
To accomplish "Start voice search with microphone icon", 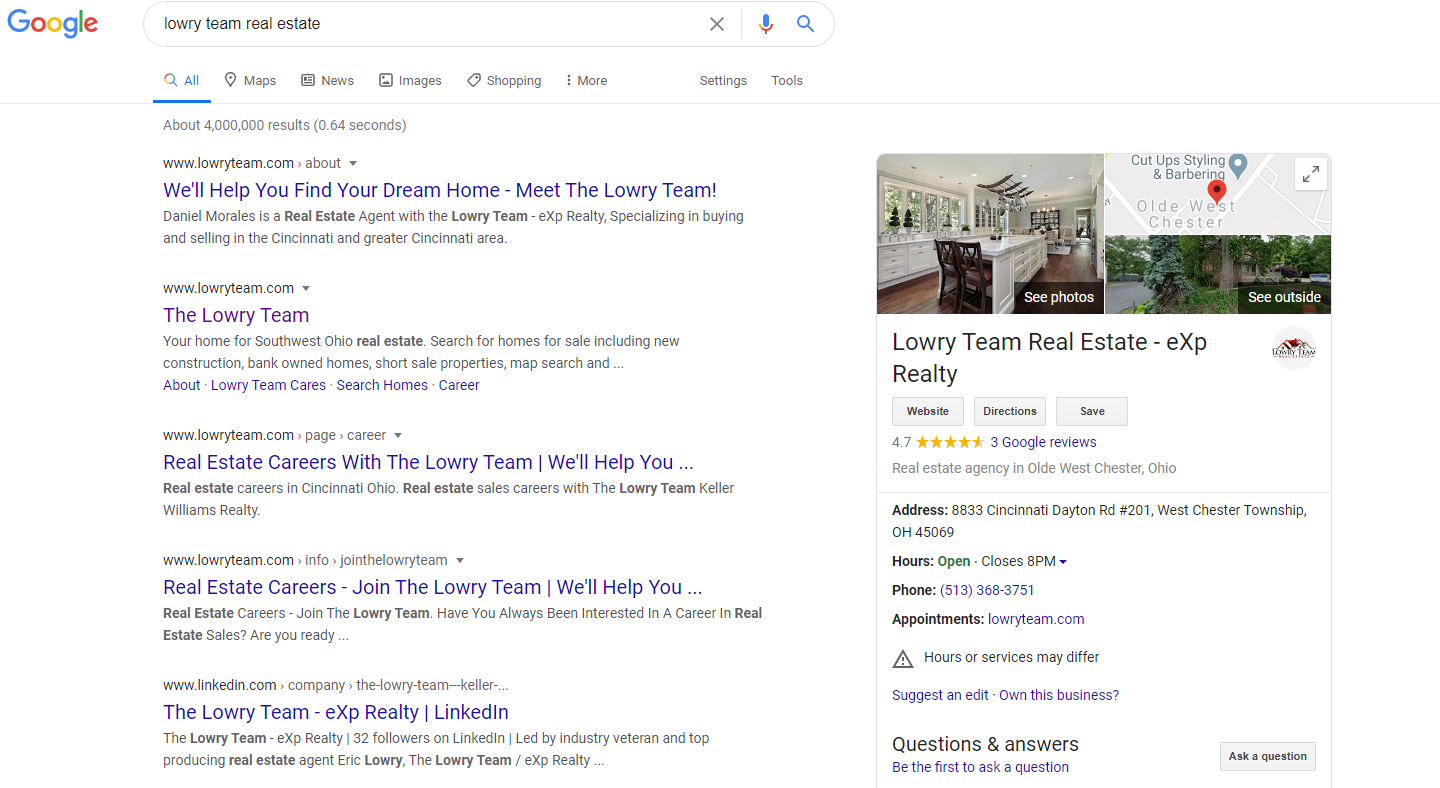I will tap(766, 24).
